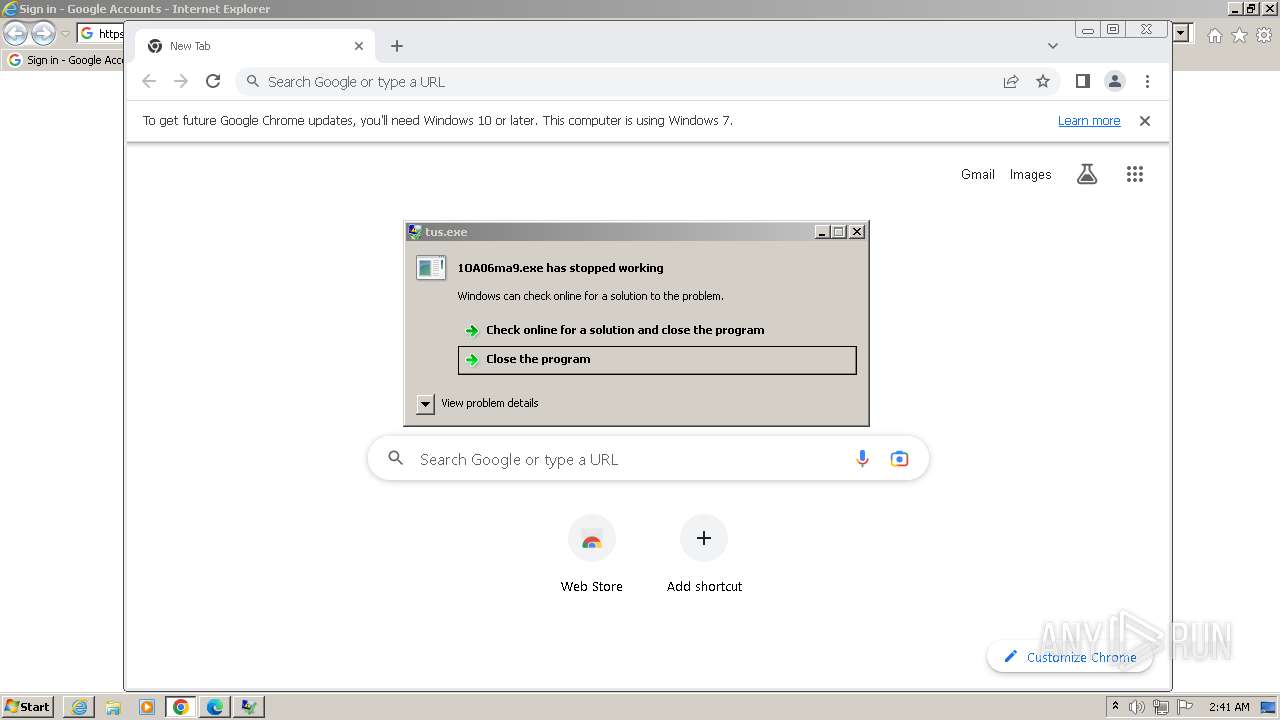The image size is (1280, 720).
Task: Open volume speaker tray icon
Action: pyautogui.click(x=1137, y=707)
